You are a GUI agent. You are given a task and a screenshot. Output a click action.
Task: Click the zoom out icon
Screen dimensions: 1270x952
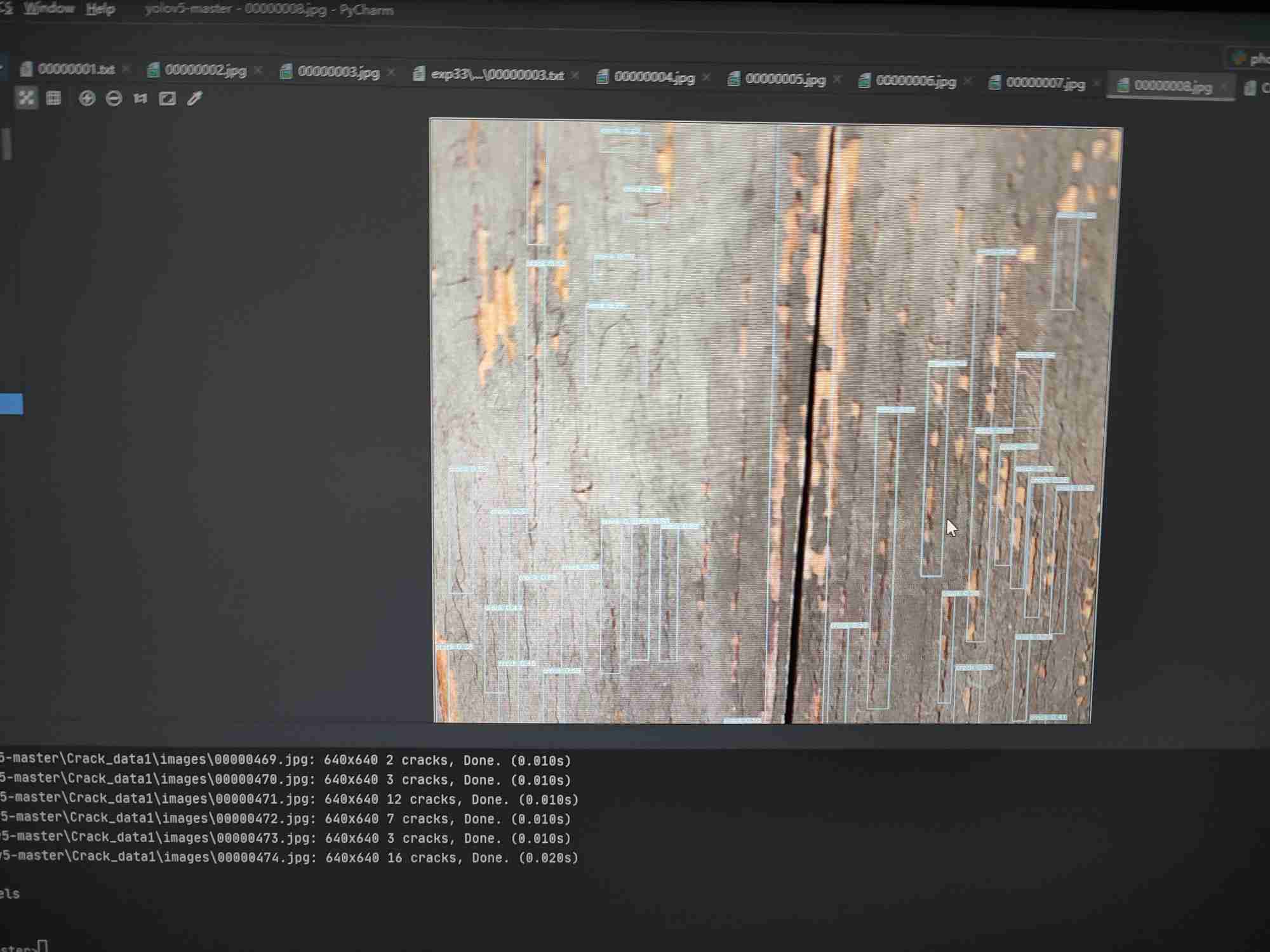[x=114, y=98]
